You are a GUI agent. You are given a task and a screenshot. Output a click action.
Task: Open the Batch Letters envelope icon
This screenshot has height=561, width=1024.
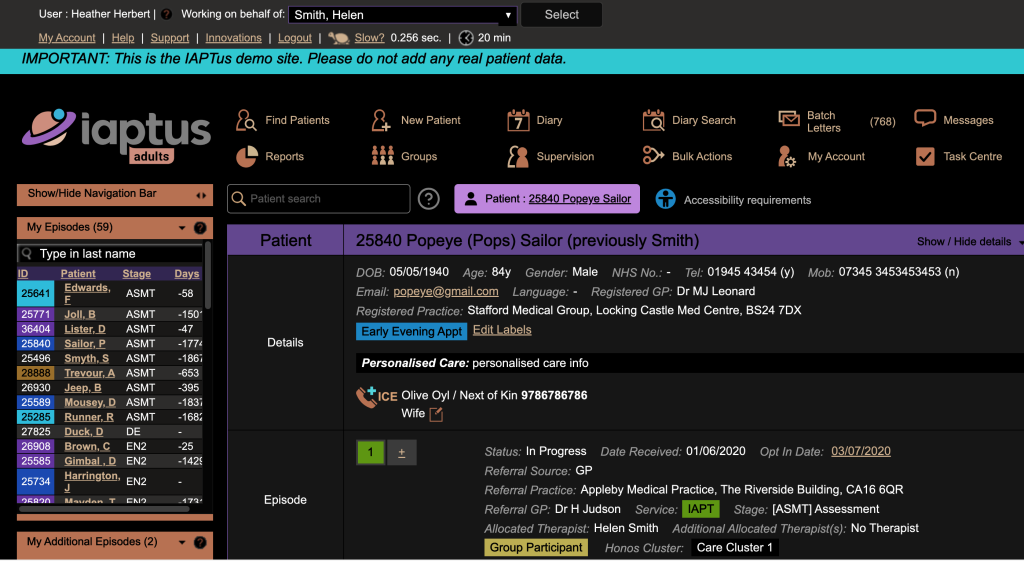click(789, 119)
